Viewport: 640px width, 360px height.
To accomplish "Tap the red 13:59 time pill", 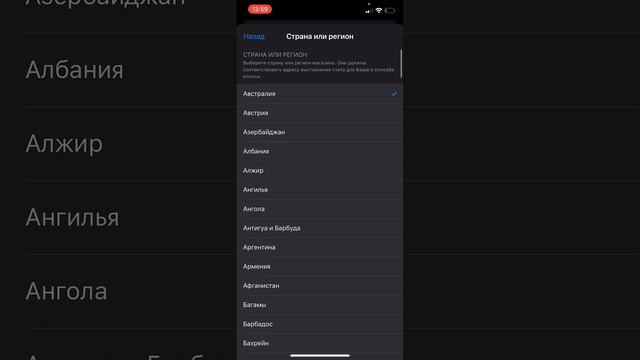I will click(260, 9).
